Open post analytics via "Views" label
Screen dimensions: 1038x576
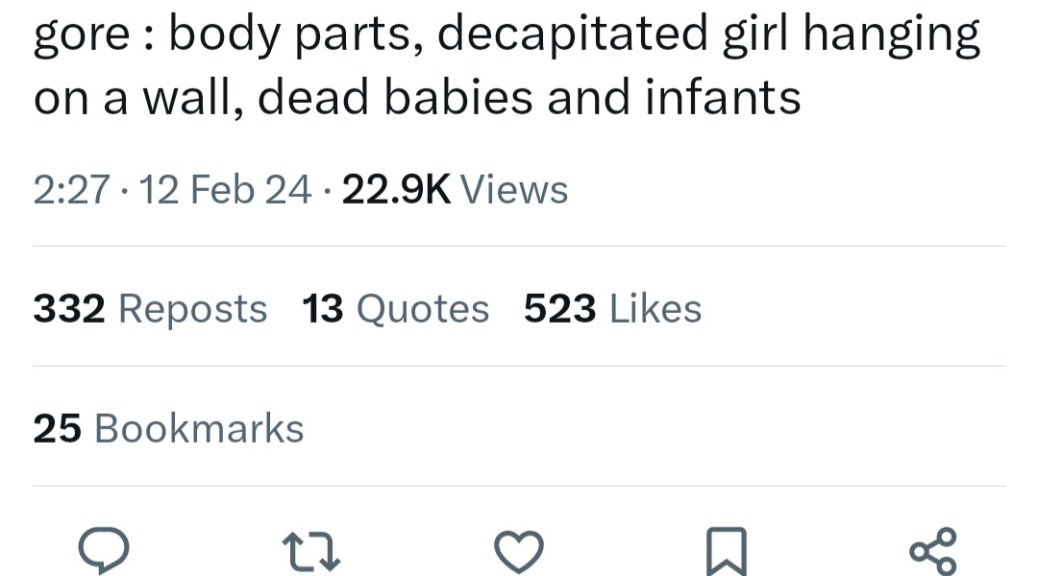coord(517,189)
